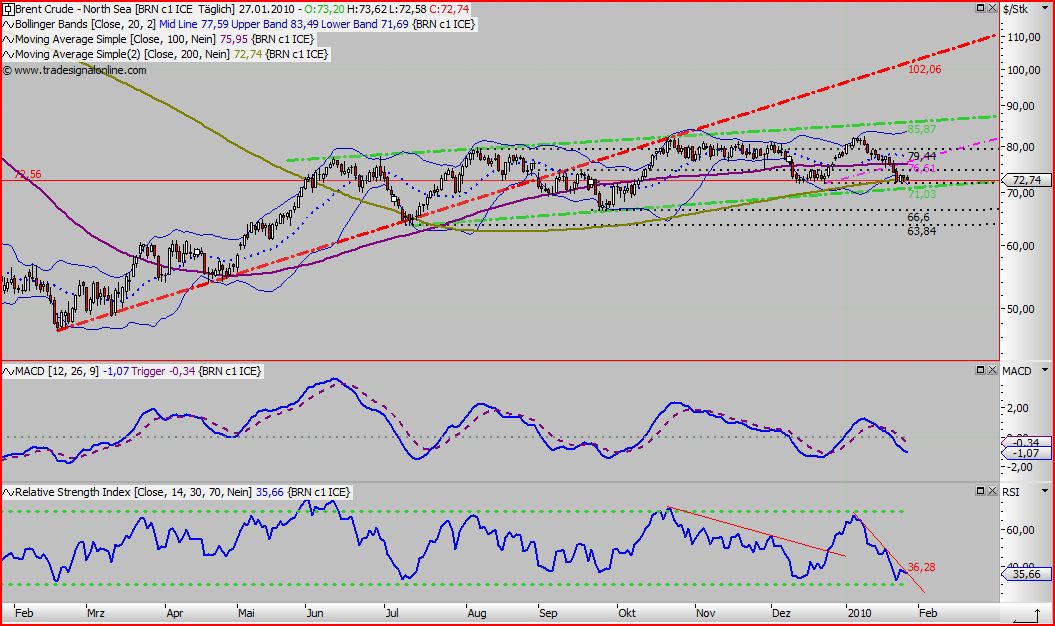Close the MACD indicator panel
Viewport: 1055px width, 626px height.
[992, 369]
